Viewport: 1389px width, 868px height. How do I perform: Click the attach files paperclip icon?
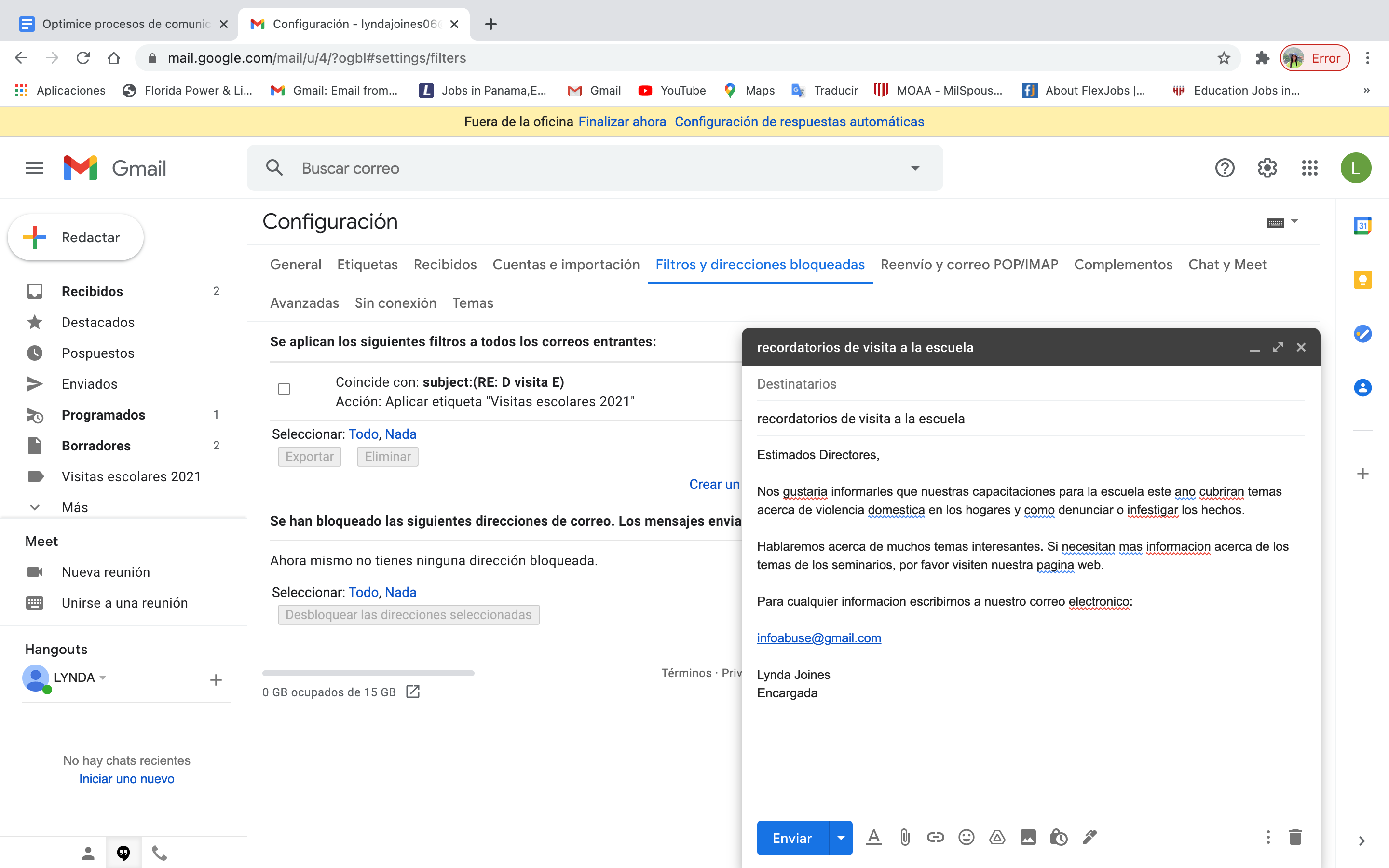[x=905, y=838]
